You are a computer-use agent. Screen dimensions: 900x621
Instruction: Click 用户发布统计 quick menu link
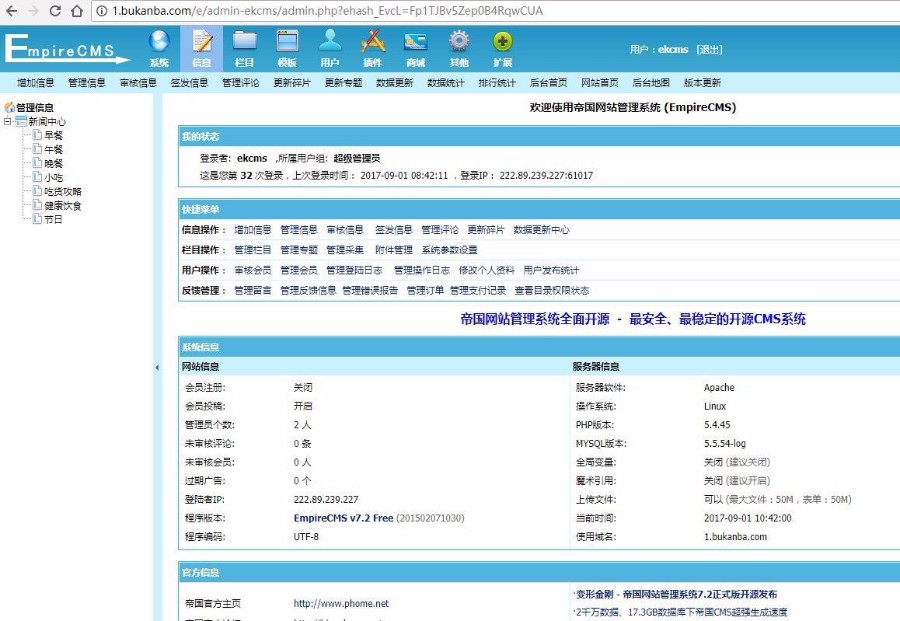(551, 270)
